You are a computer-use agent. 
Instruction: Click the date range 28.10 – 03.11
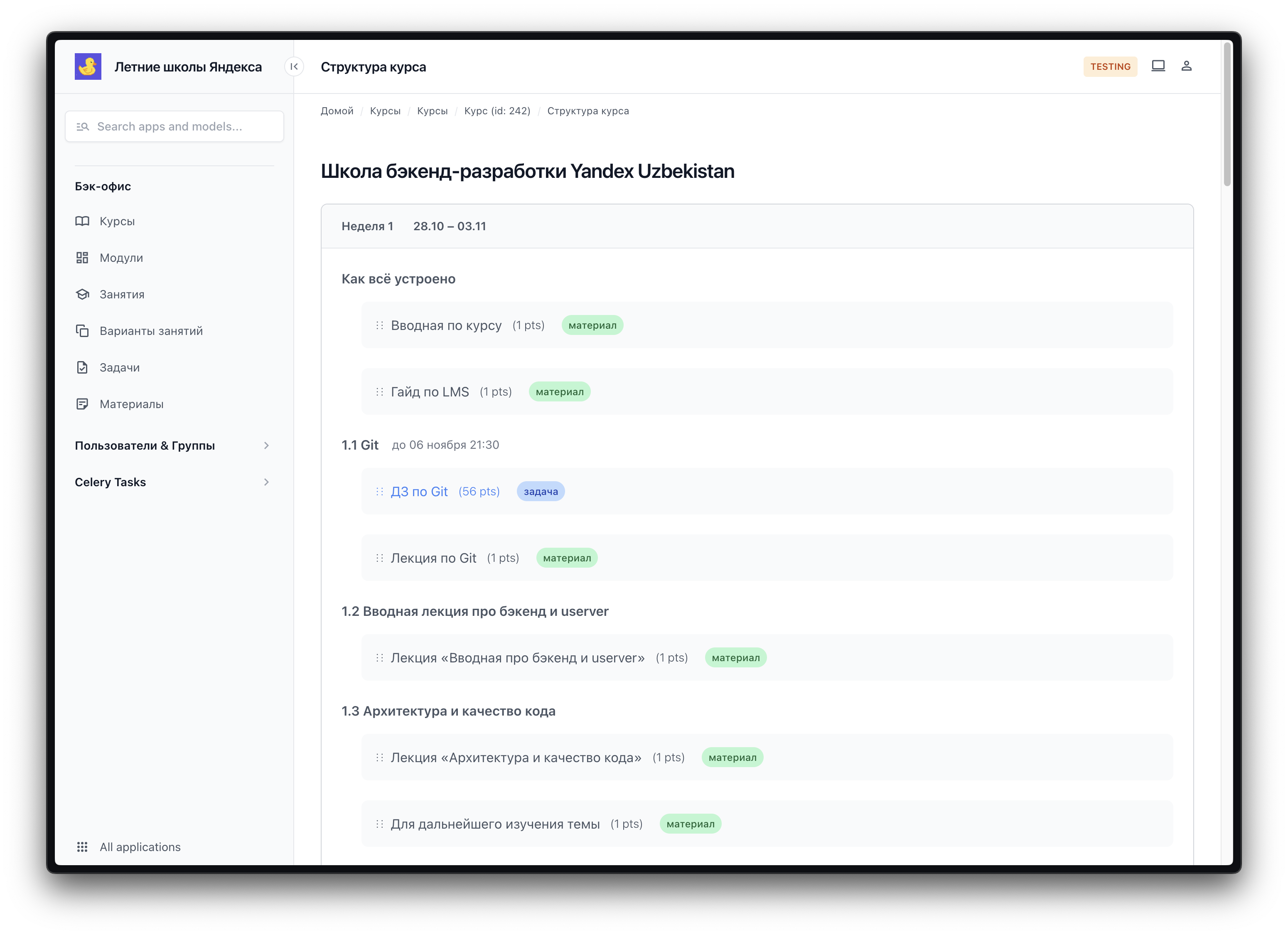[x=450, y=226]
